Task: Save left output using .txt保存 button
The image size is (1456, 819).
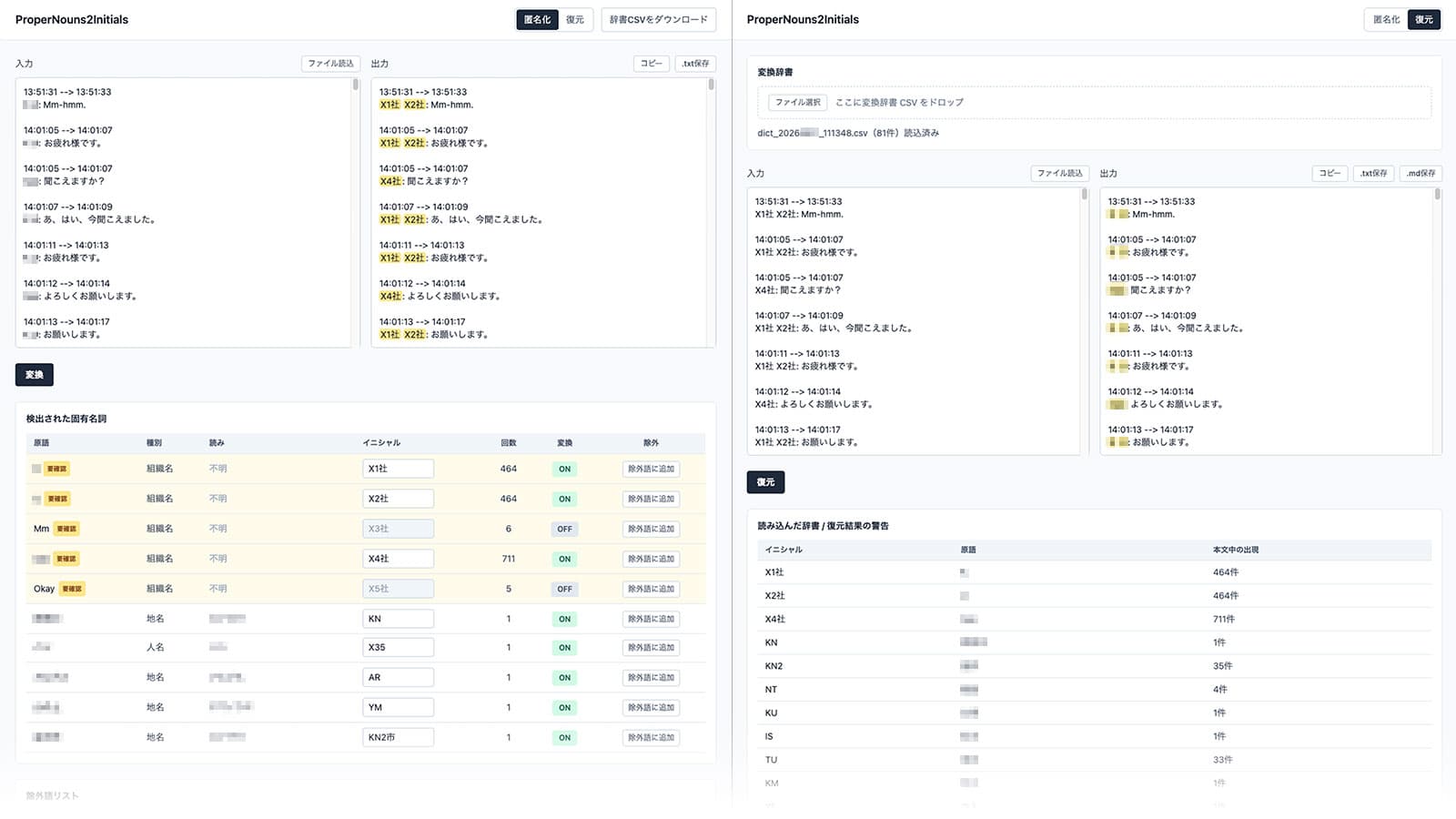Action: pyautogui.click(x=695, y=64)
